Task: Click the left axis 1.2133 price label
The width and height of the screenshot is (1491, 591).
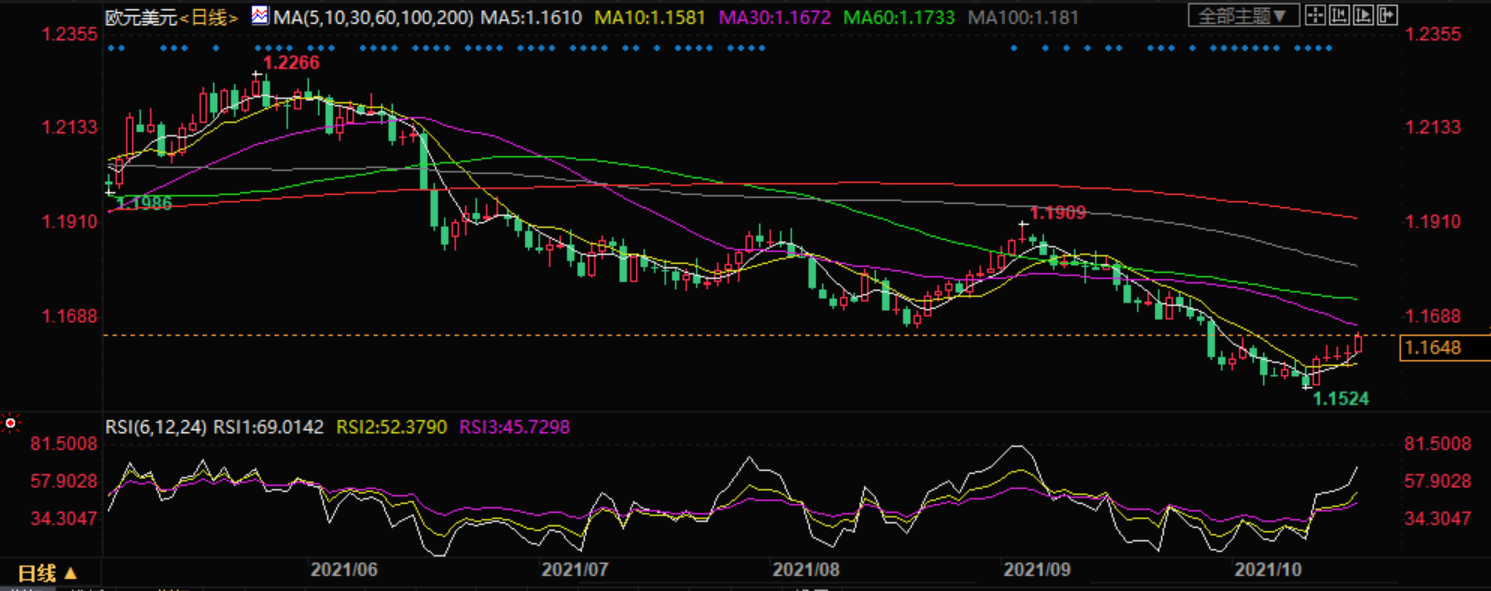Action: [x=69, y=128]
